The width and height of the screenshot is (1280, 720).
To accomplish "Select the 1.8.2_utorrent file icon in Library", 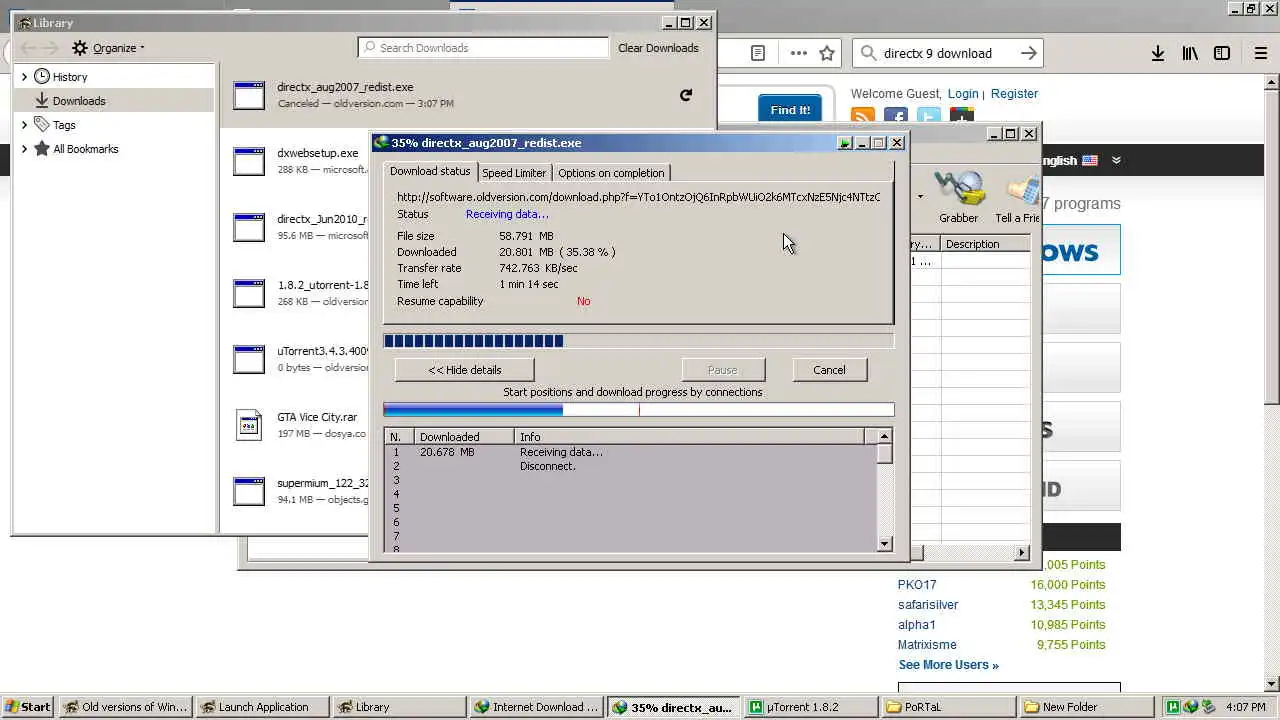I will click(249, 293).
